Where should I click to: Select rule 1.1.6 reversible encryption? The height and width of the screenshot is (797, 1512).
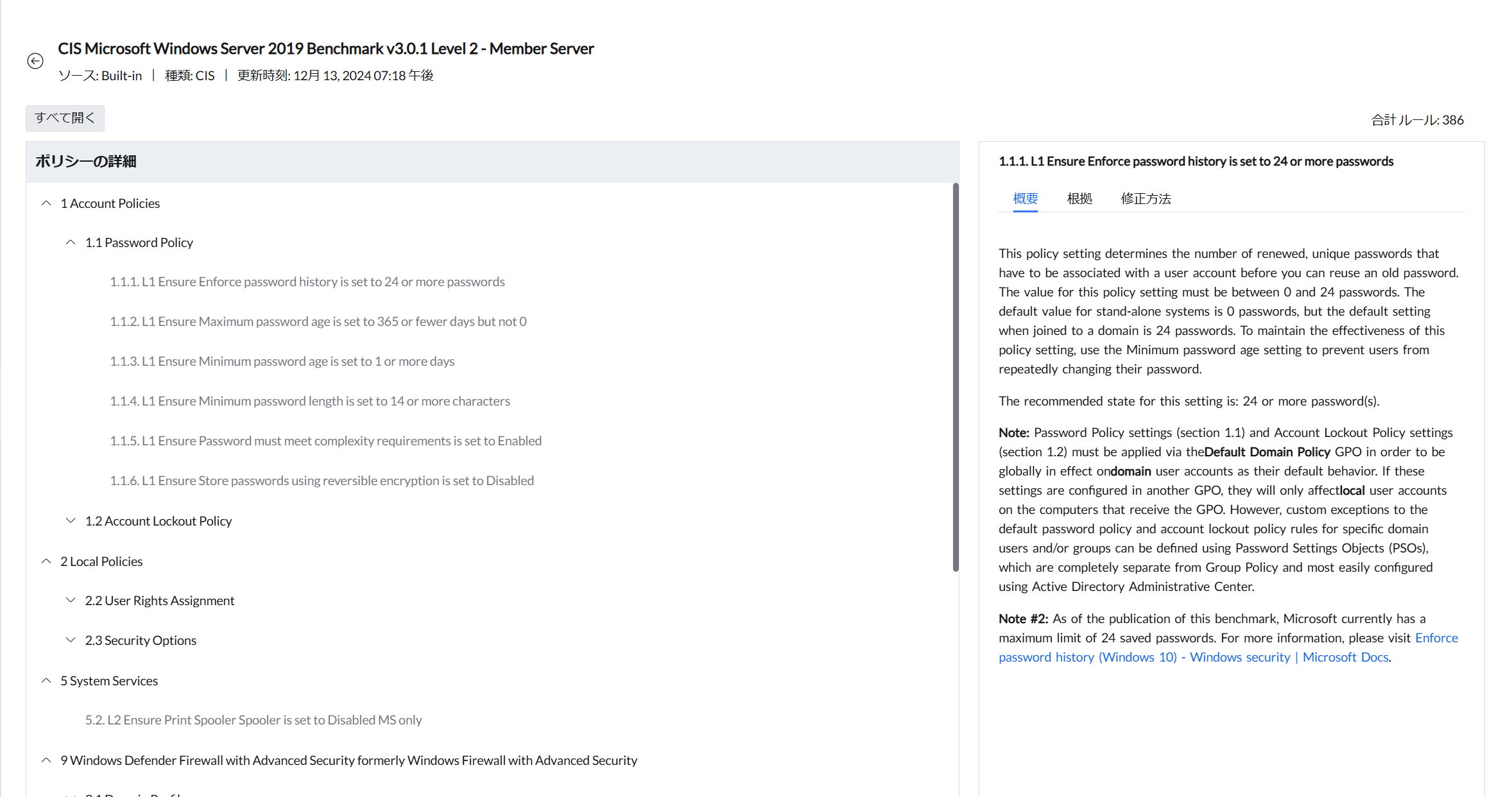[322, 481]
